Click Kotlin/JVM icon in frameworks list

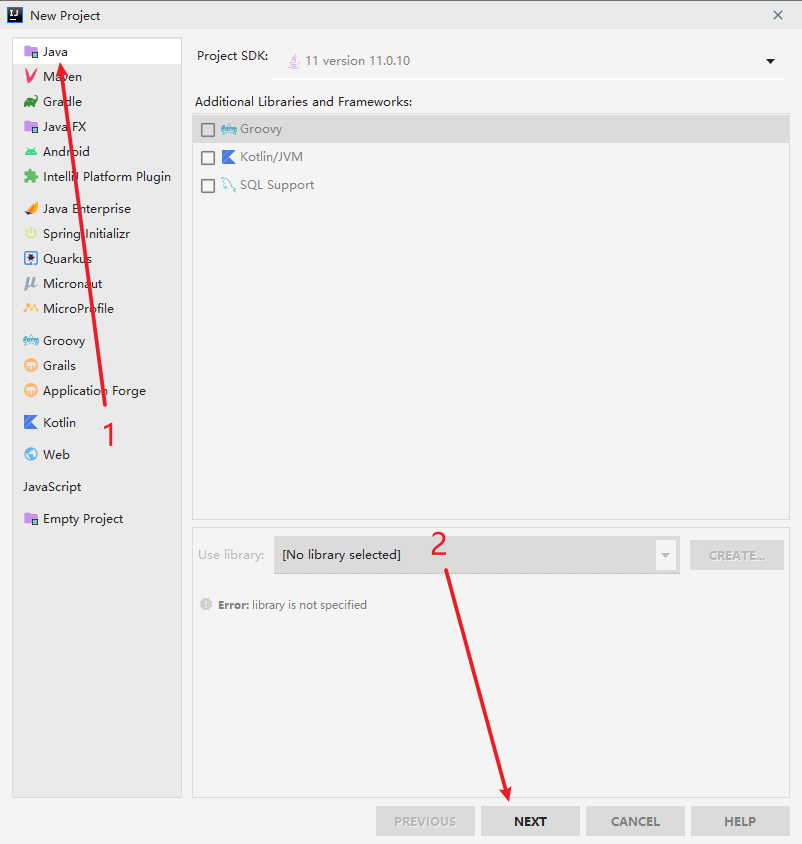229,157
